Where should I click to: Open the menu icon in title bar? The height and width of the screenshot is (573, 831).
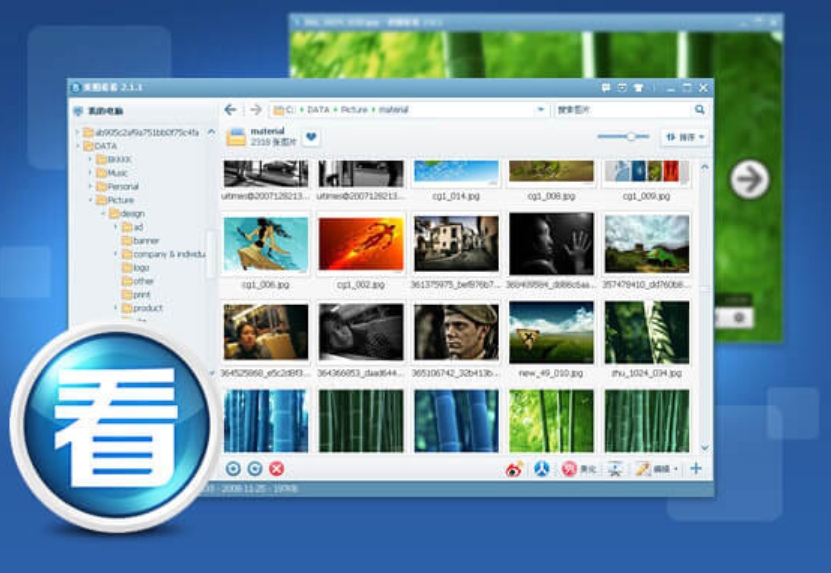tap(622, 87)
